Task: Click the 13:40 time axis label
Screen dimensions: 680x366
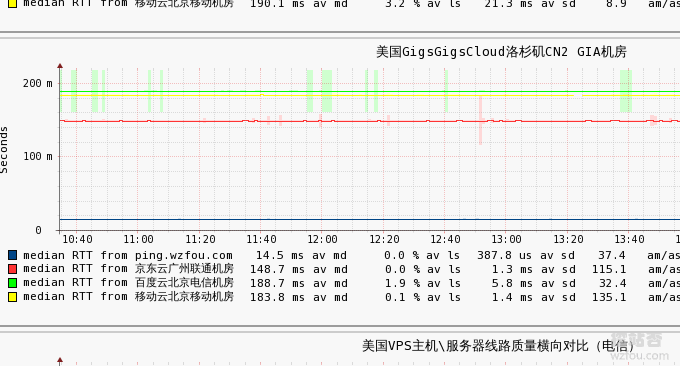Action: [629, 239]
